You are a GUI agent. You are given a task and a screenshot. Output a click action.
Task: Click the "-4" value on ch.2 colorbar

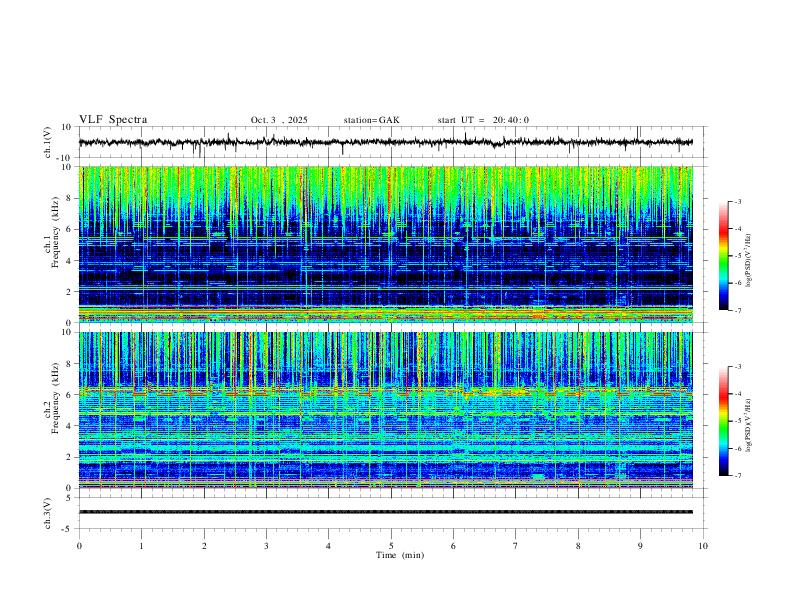click(738, 393)
